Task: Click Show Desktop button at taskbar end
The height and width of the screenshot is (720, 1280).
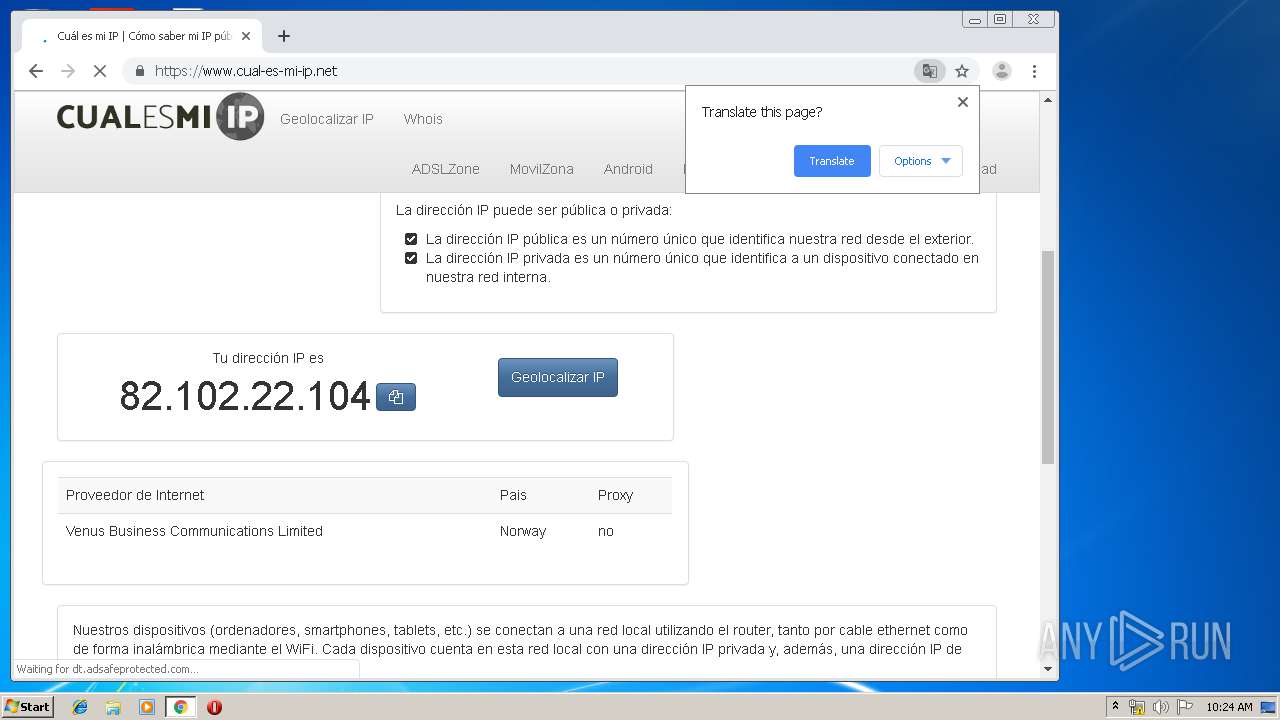Action: tap(1269, 707)
